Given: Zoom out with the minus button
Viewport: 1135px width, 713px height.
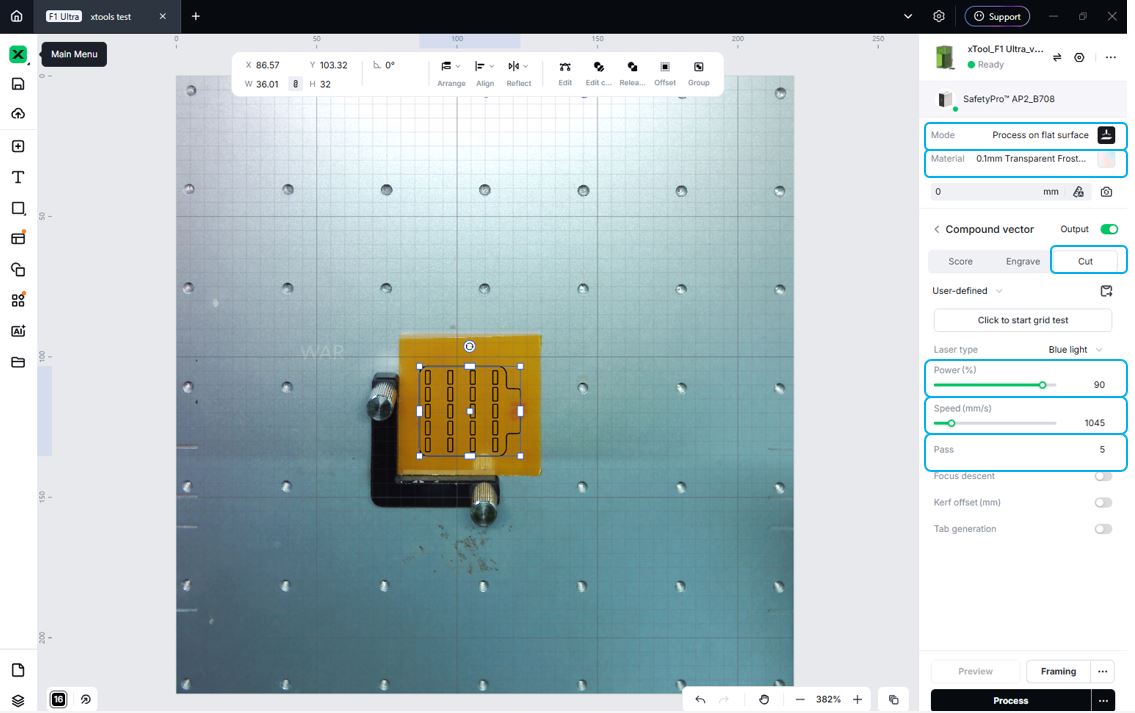Looking at the screenshot, I should 800,699.
